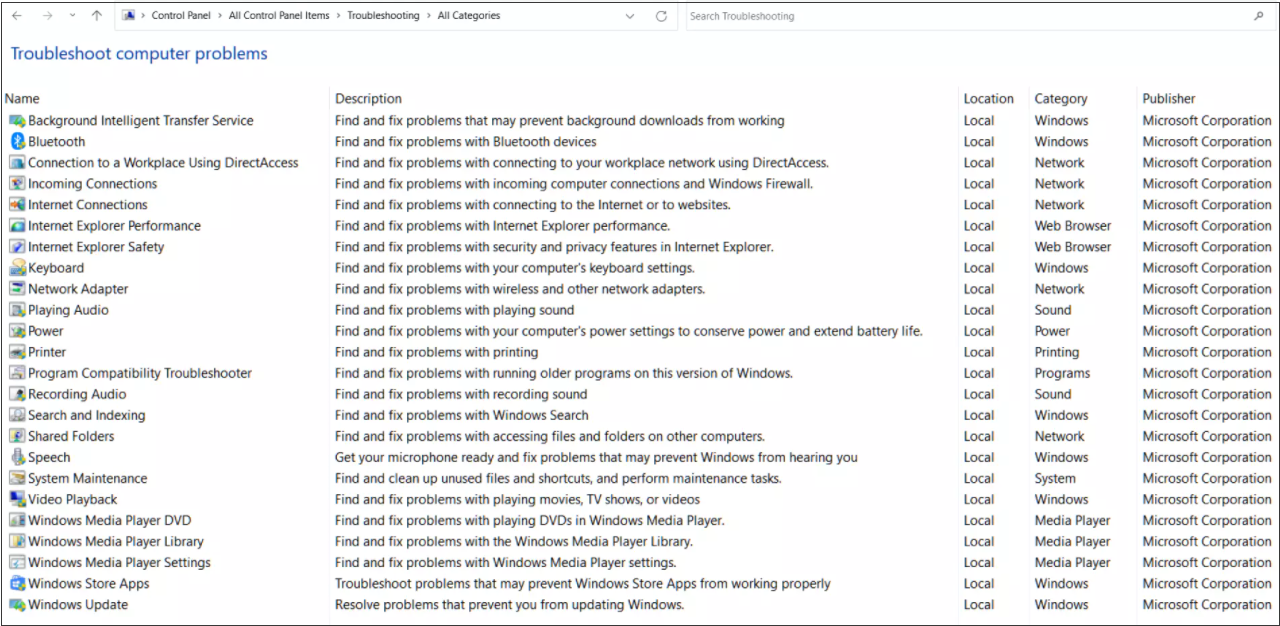Sort list by Category column header
This screenshot has height=626, width=1280.
coord(1061,99)
